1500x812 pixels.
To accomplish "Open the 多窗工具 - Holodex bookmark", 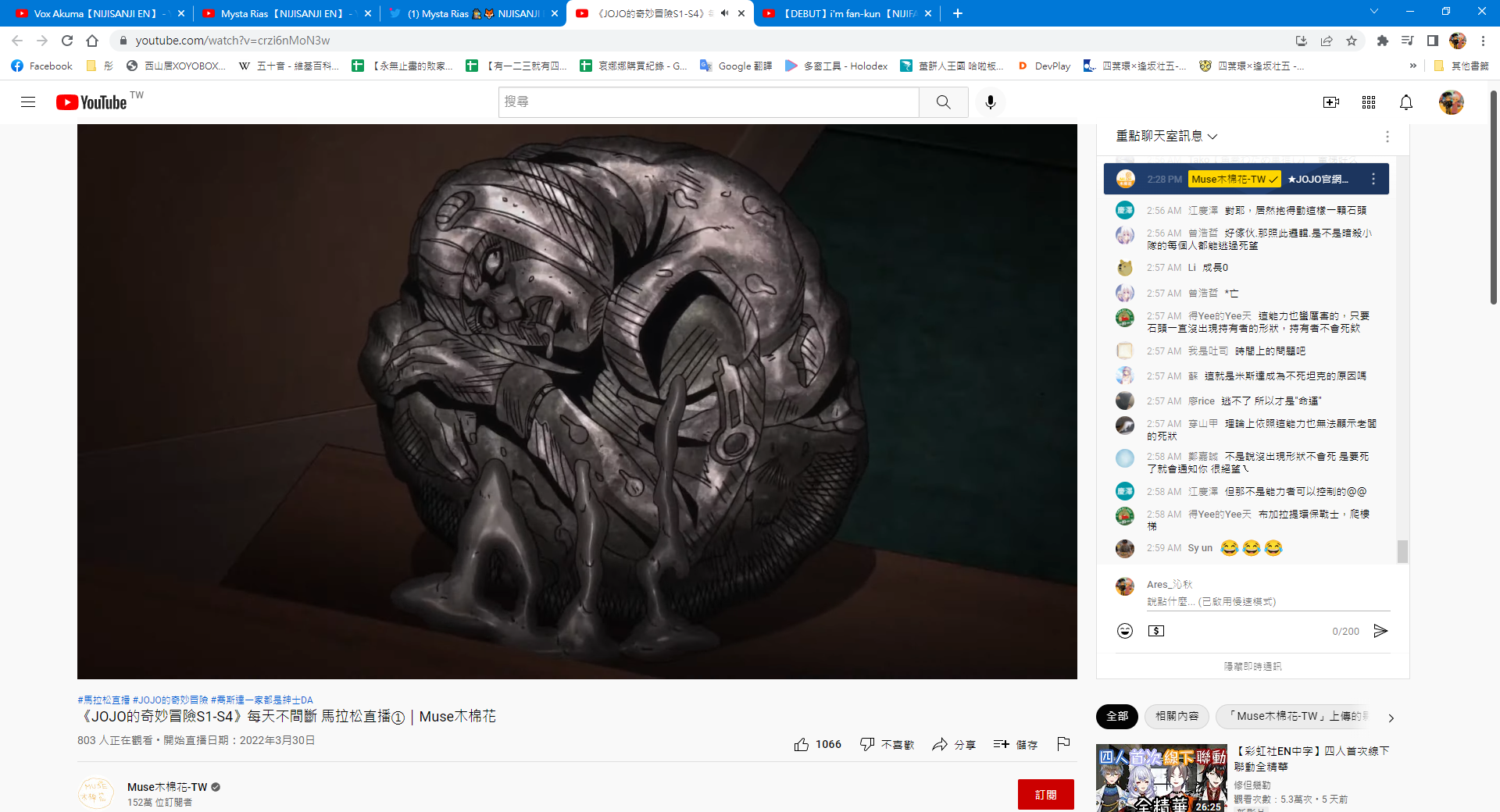I will (836, 66).
